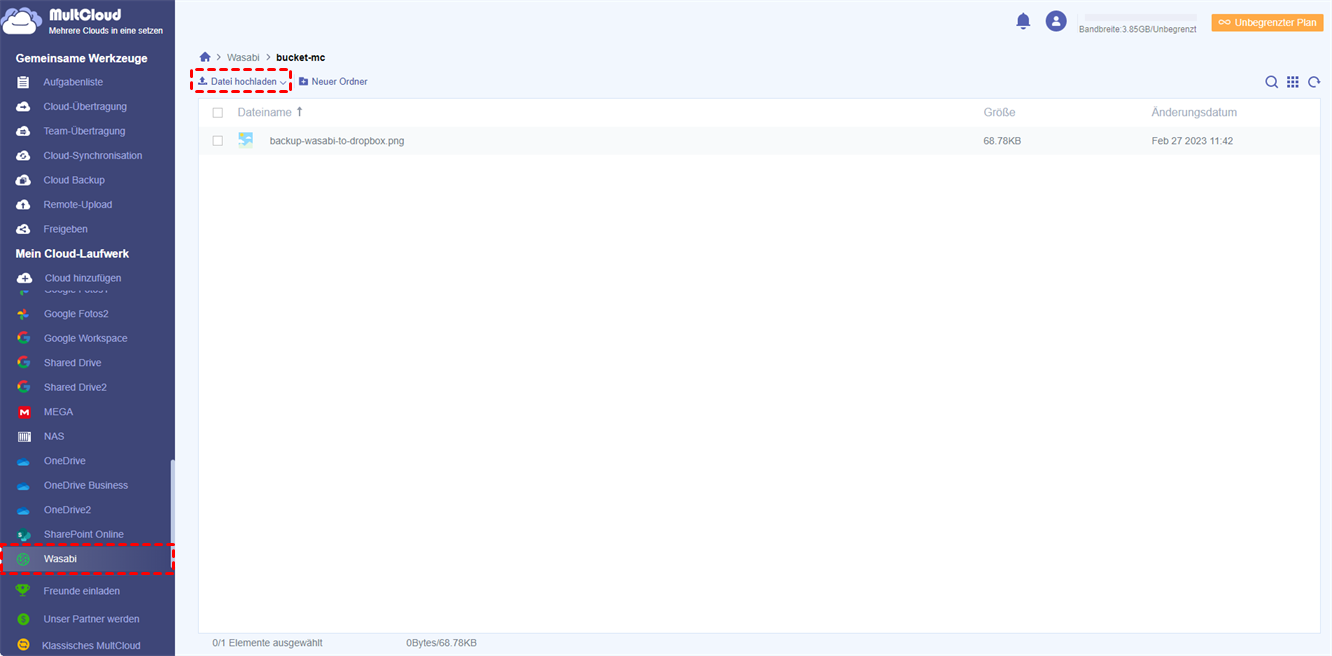Image resolution: width=1332 pixels, height=656 pixels.
Task: Click the Unbegrenzter Plan button
Action: [1267, 22]
